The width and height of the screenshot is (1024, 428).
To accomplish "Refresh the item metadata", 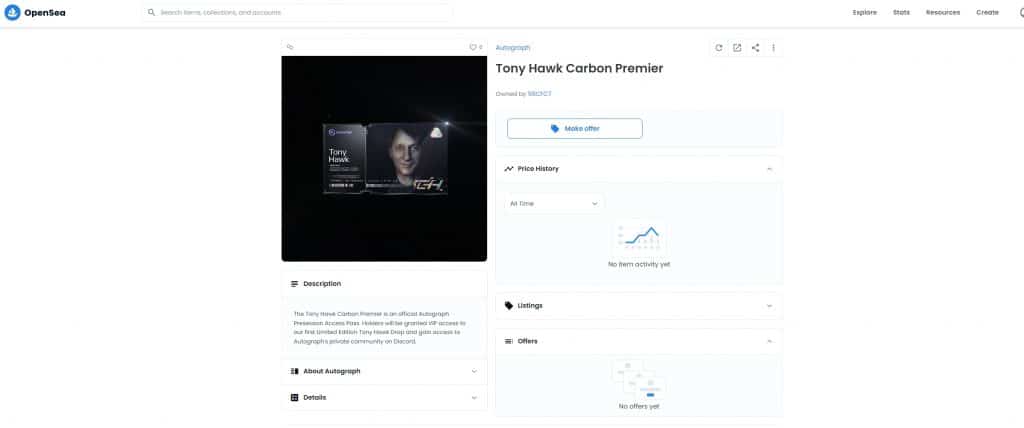I will coord(718,48).
